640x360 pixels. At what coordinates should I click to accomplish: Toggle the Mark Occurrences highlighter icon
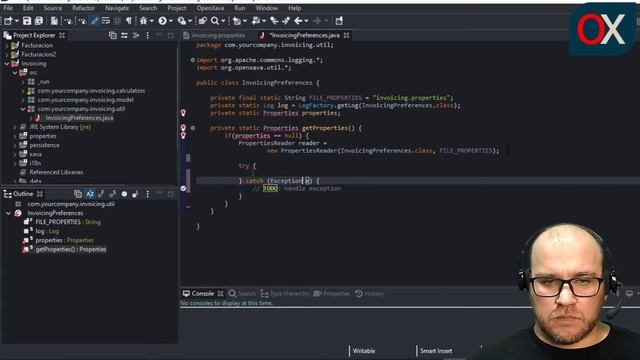[94, 21]
